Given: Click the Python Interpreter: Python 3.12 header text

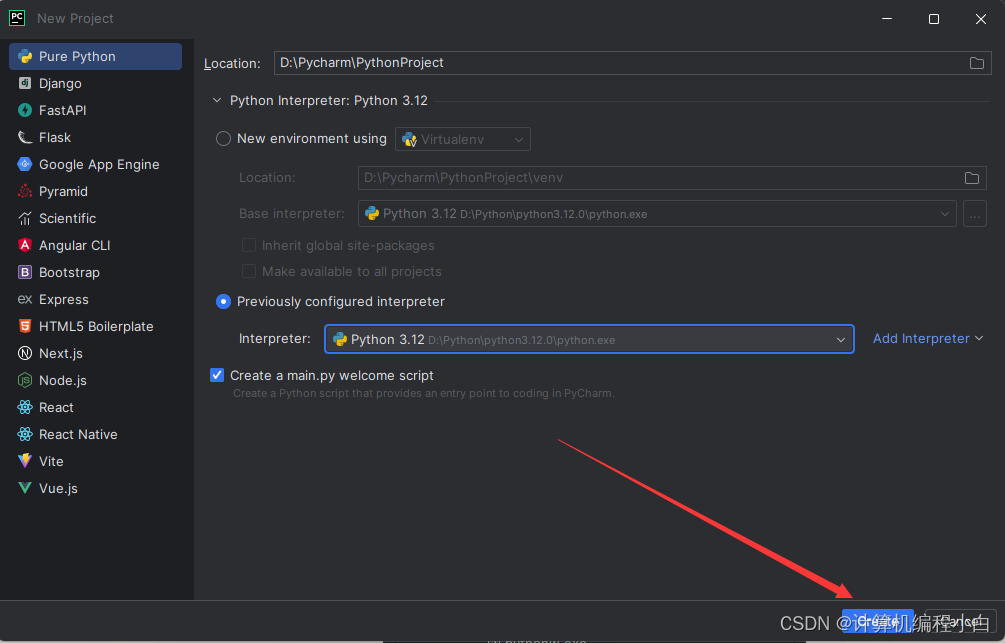Looking at the screenshot, I should (329, 101).
